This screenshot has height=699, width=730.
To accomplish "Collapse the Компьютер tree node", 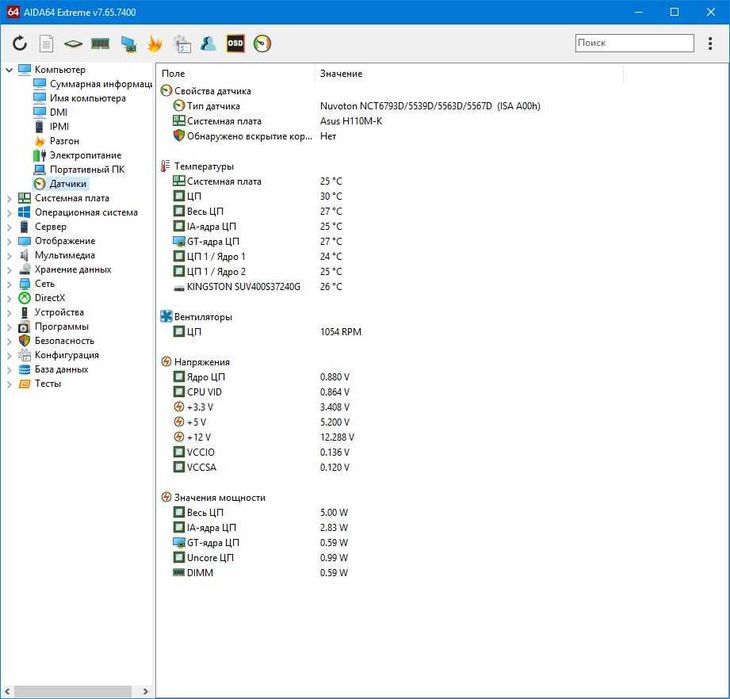I will pyautogui.click(x=9, y=70).
